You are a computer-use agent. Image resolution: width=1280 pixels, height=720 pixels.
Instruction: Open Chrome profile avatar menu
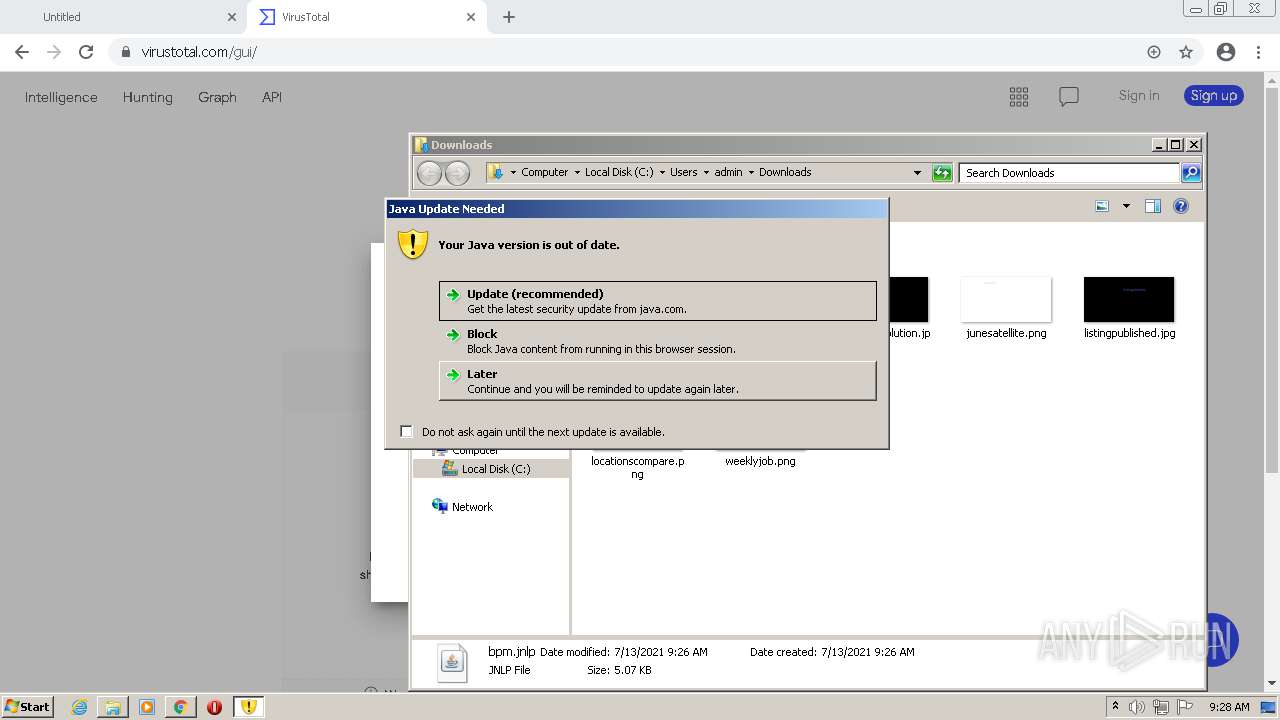[1226, 52]
